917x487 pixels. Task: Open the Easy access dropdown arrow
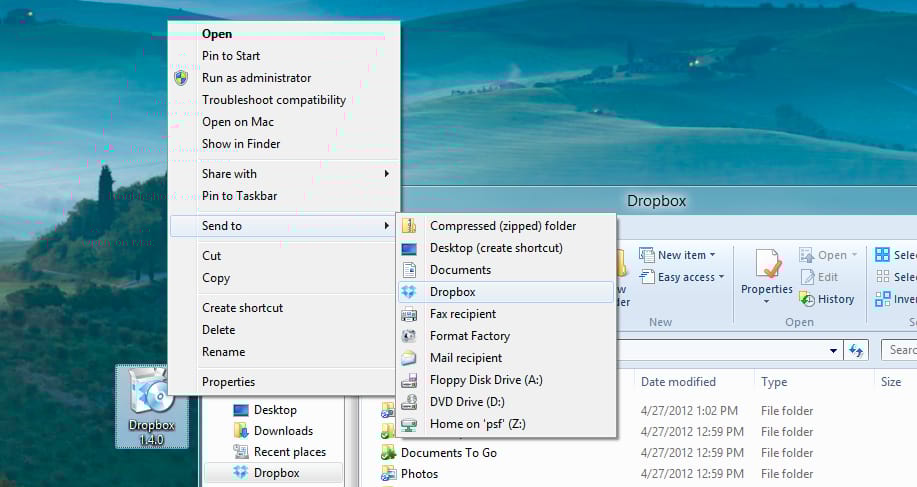click(x=721, y=277)
